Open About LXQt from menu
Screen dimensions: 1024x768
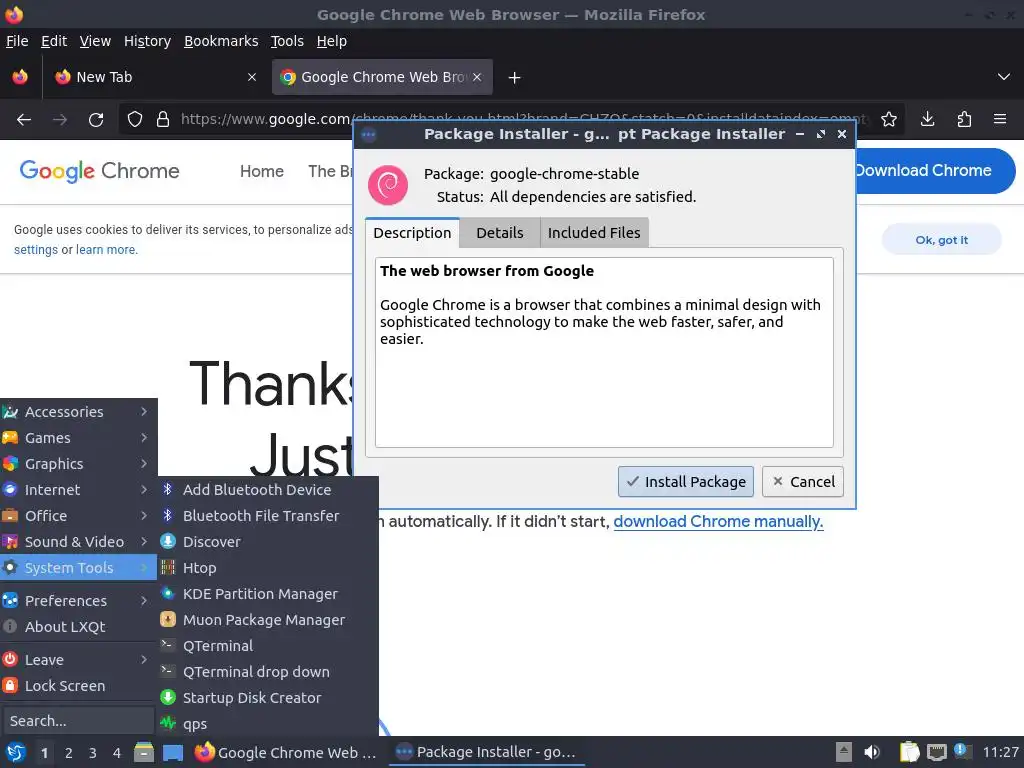coord(78,627)
